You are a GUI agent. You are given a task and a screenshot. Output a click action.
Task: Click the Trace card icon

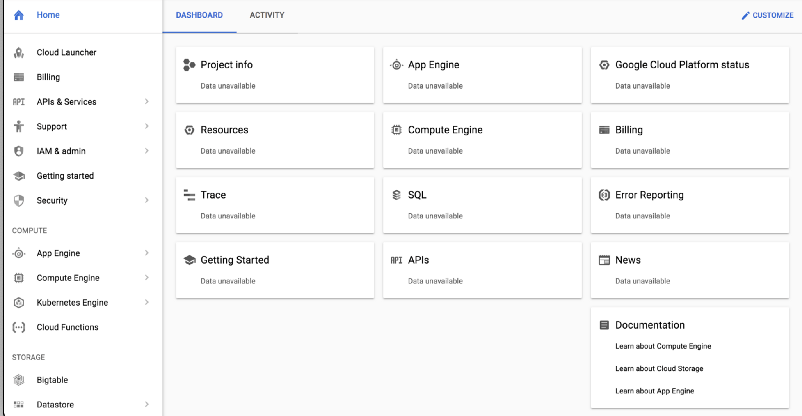[189, 195]
